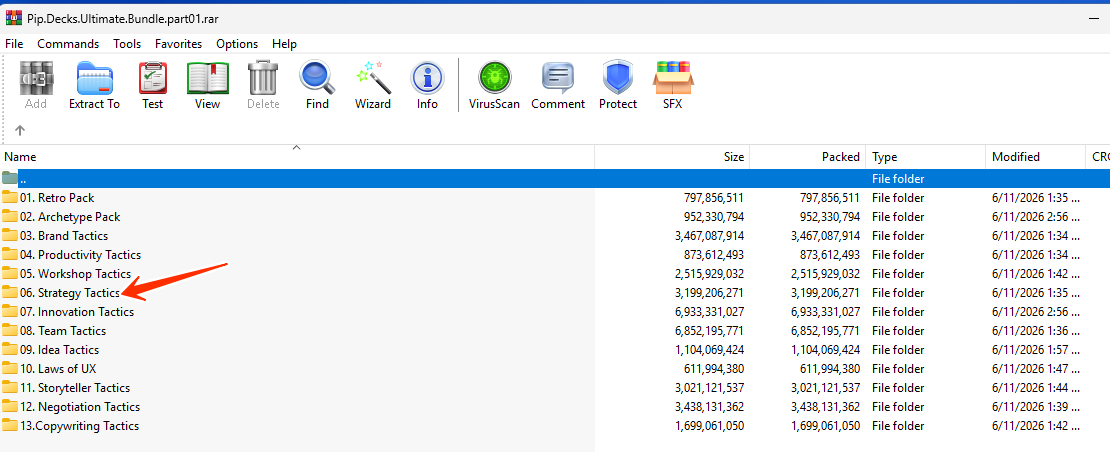1110x452 pixels.
Task: Click the WinRAR title bar app icon
Action: pyautogui.click(x=13, y=18)
